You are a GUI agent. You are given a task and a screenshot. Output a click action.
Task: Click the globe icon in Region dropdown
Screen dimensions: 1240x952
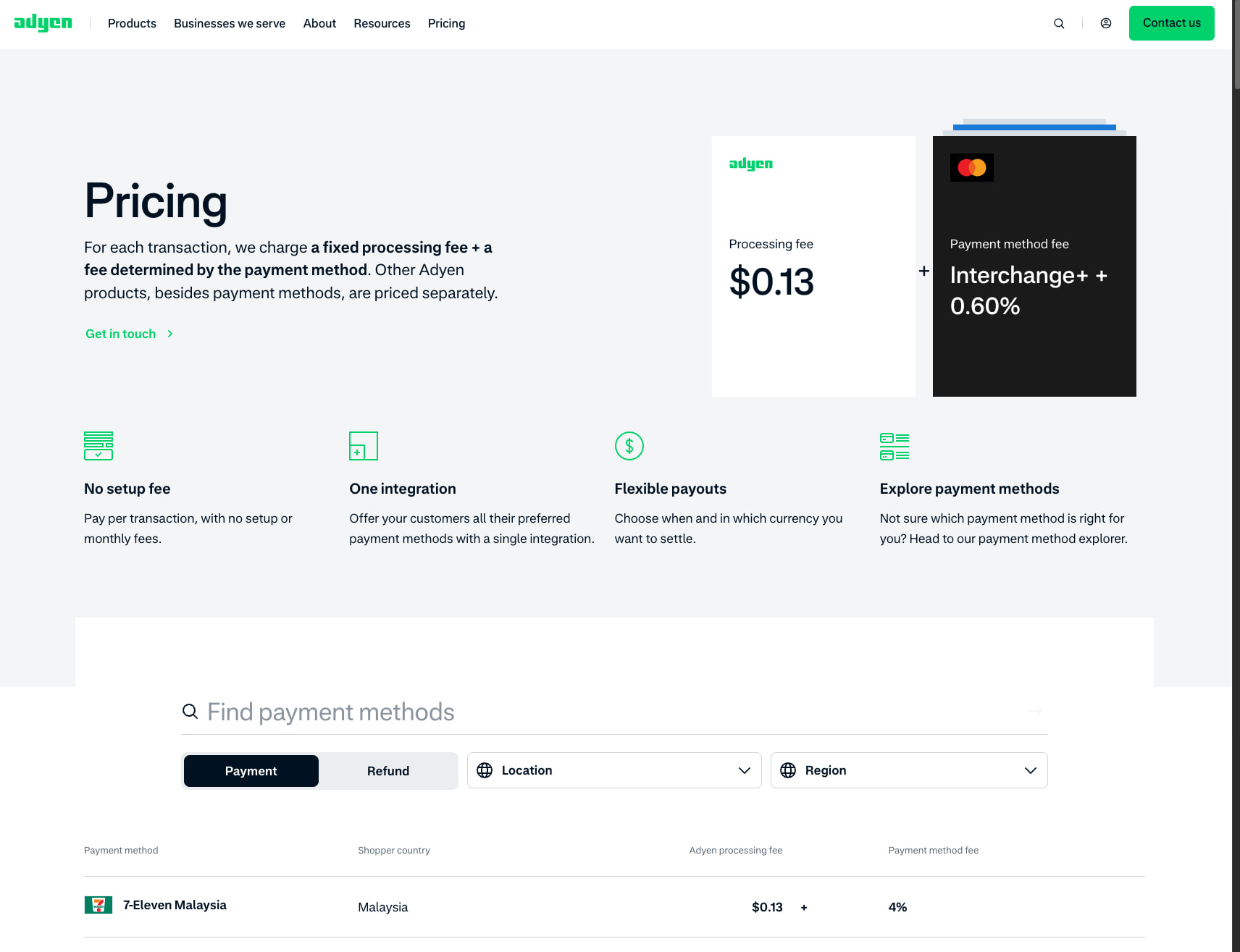[788, 770]
